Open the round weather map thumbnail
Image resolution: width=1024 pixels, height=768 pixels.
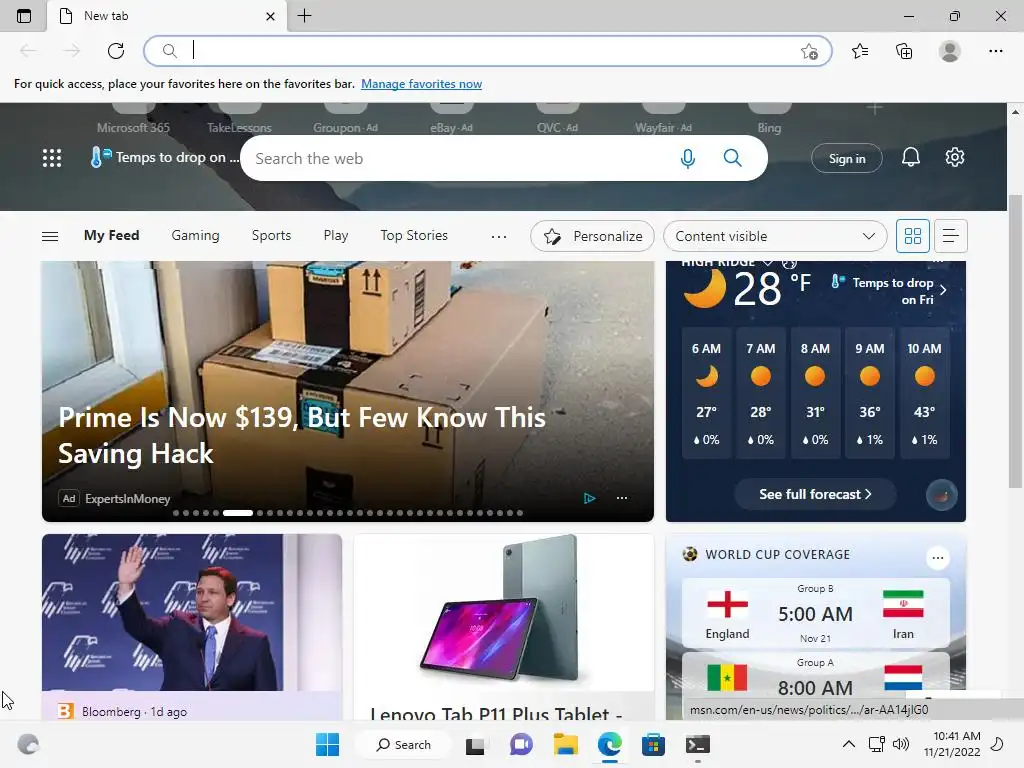[x=941, y=495]
